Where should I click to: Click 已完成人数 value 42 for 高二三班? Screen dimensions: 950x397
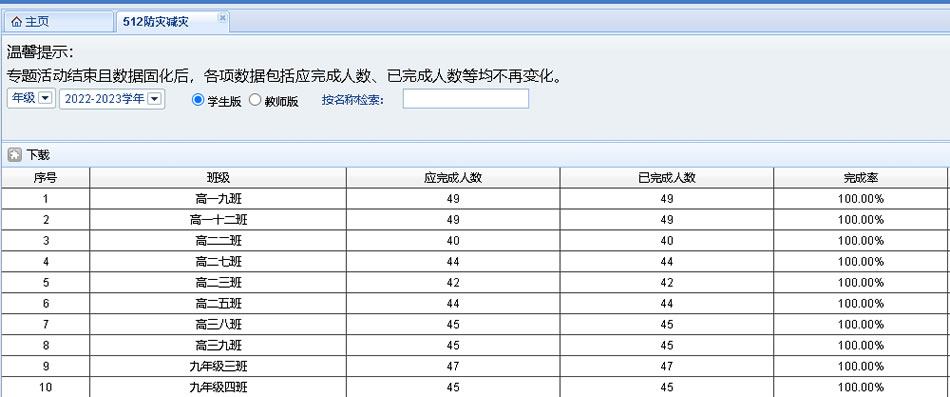[x=667, y=282]
